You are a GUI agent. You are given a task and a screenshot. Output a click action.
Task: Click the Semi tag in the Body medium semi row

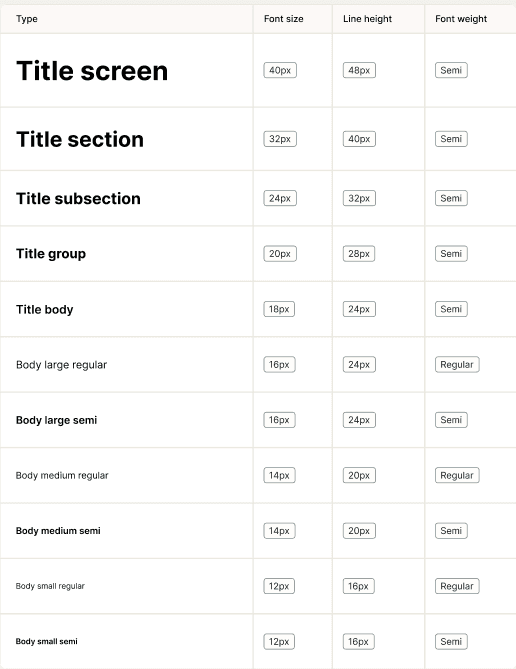451,531
